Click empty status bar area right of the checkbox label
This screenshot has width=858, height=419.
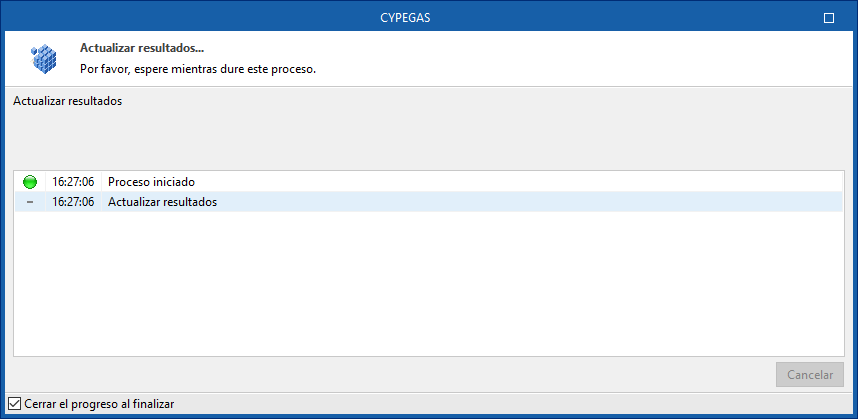(500, 404)
